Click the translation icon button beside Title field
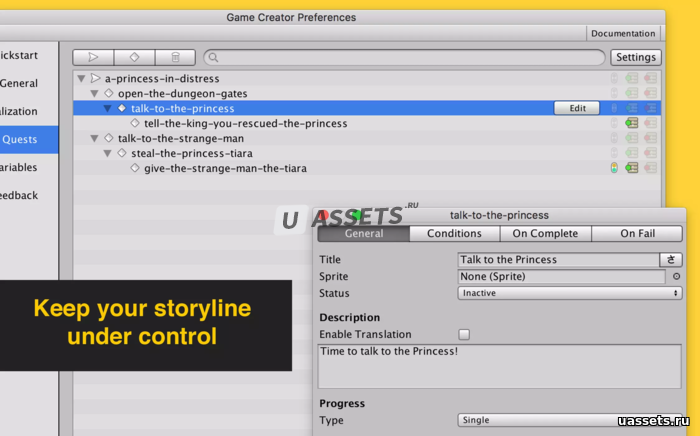The width and height of the screenshot is (700, 436). pyautogui.click(x=671, y=259)
